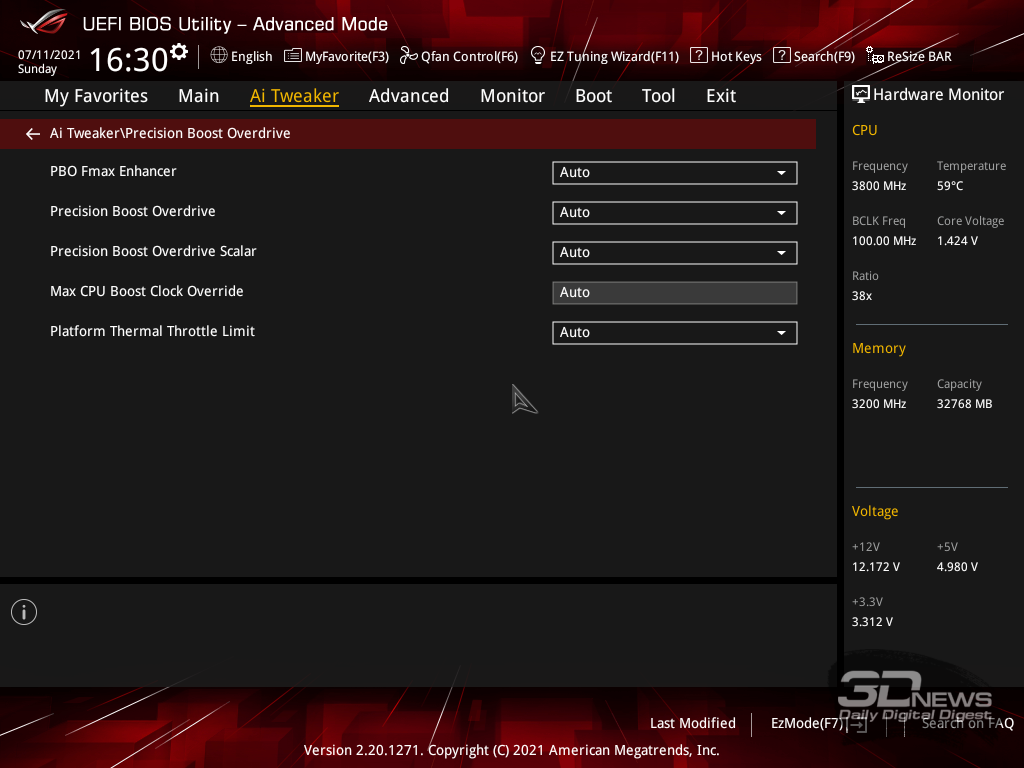Switch to EzMode(F7)
Screen dimensions: 1024x768
(x=807, y=723)
